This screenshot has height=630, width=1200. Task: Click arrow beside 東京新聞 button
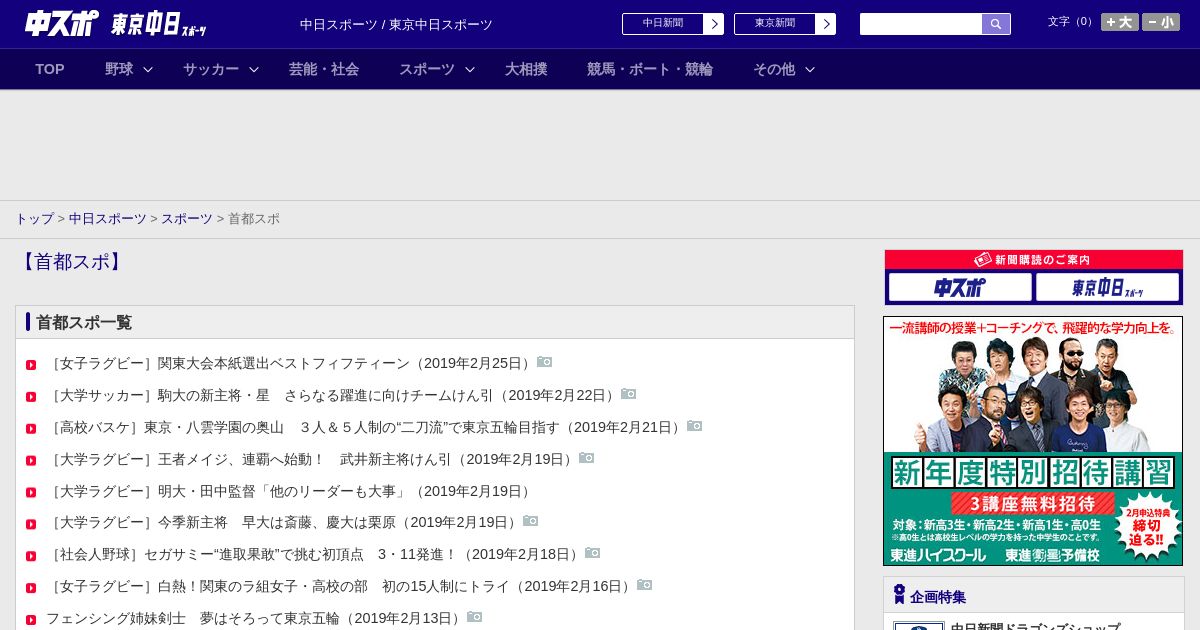pos(826,24)
